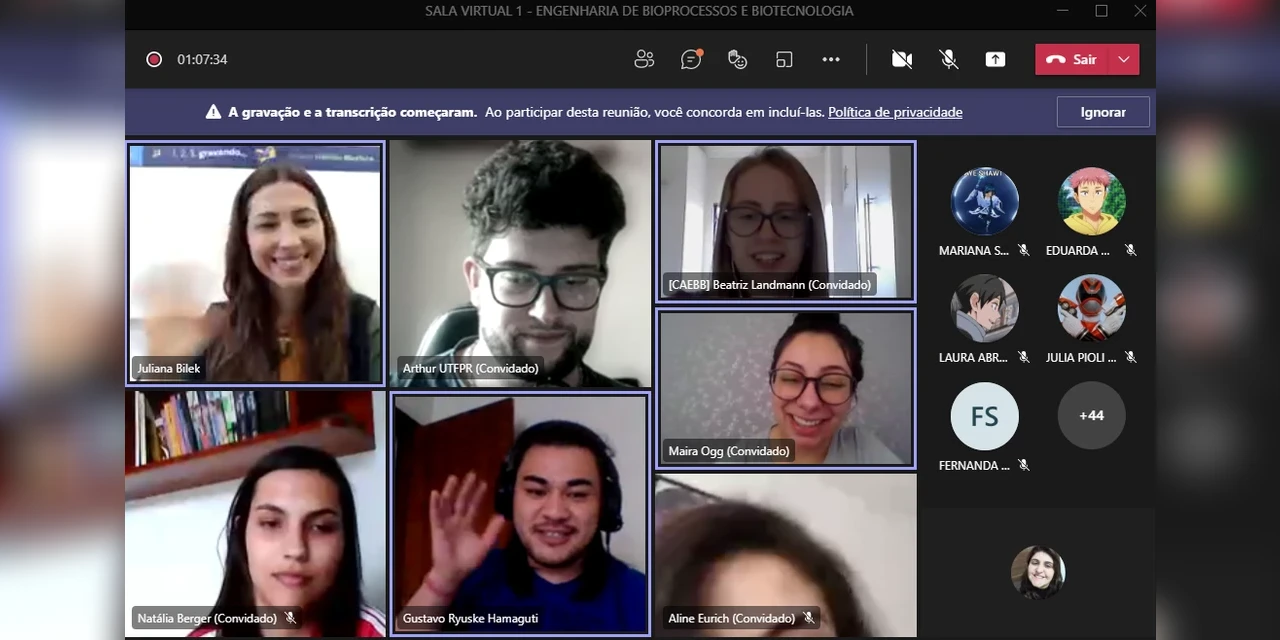Open the more actions ellipsis menu
This screenshot has width=1280, height=640.
(x=831, y=60)
